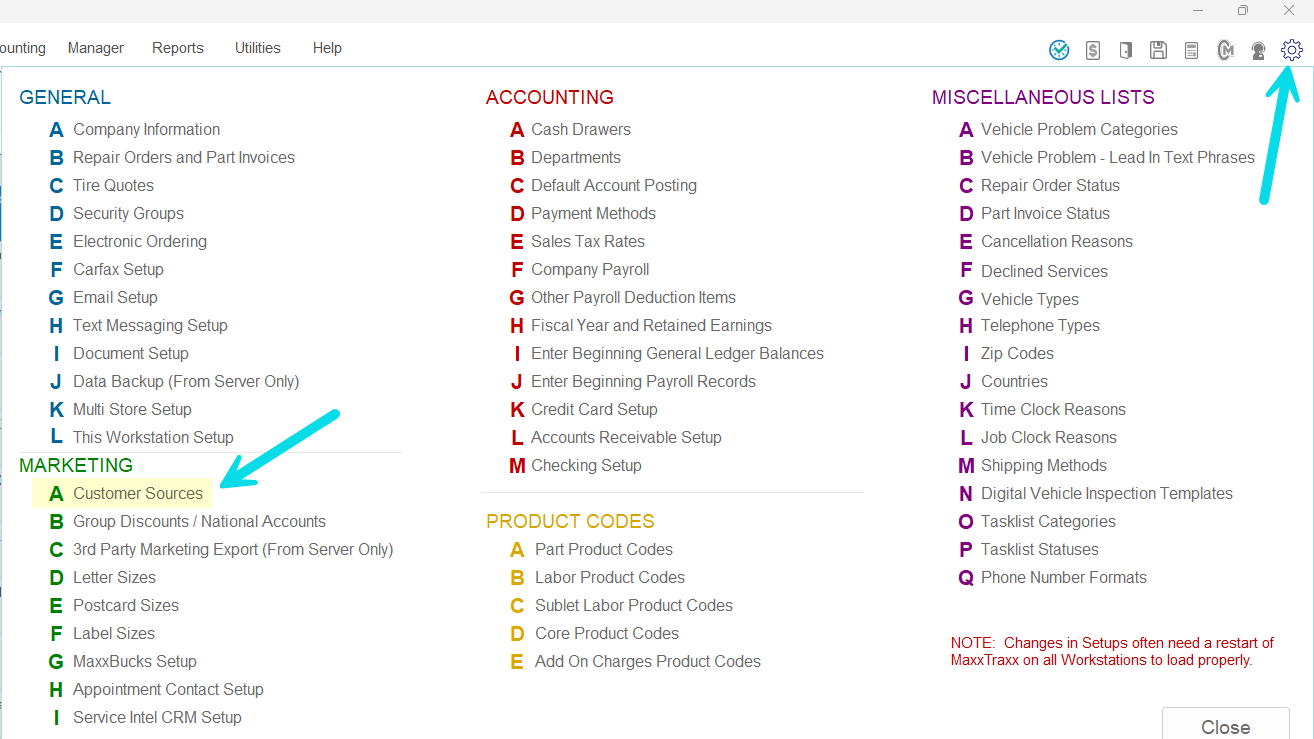
Task: Click the dollar sign document icon
Action: coord(1093,50)
